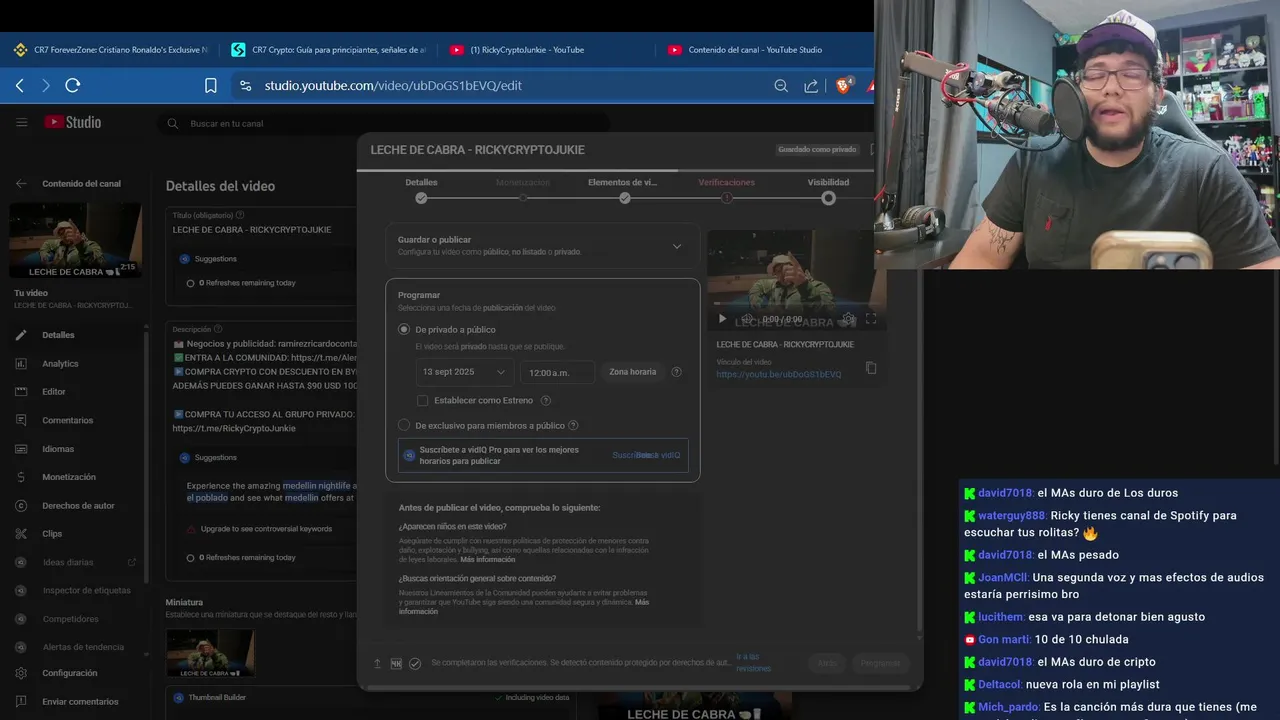Open Clips from the sidebar
1280x720 pixels.
pos(52,534)
